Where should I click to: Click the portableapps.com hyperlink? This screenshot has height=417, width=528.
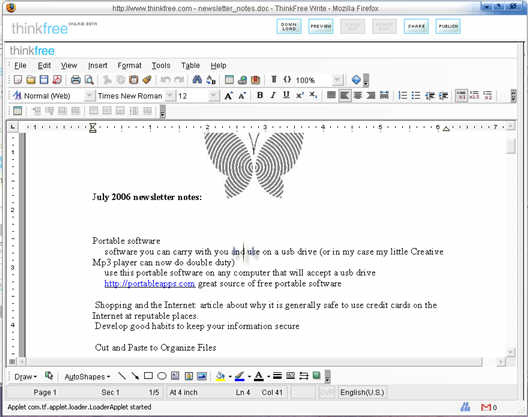click(150, 284)
